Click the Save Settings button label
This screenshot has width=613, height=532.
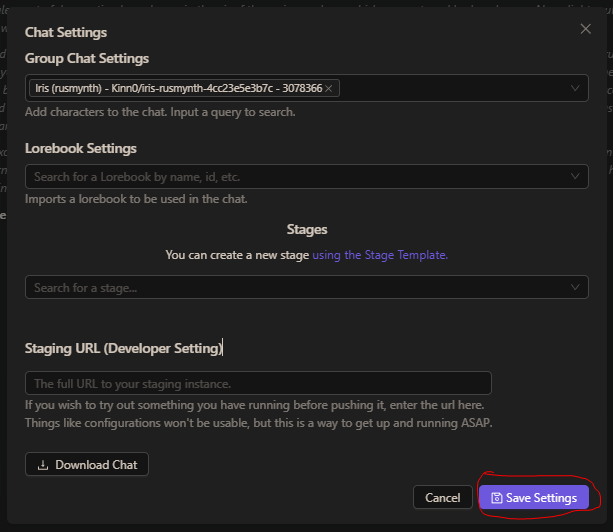541,498
